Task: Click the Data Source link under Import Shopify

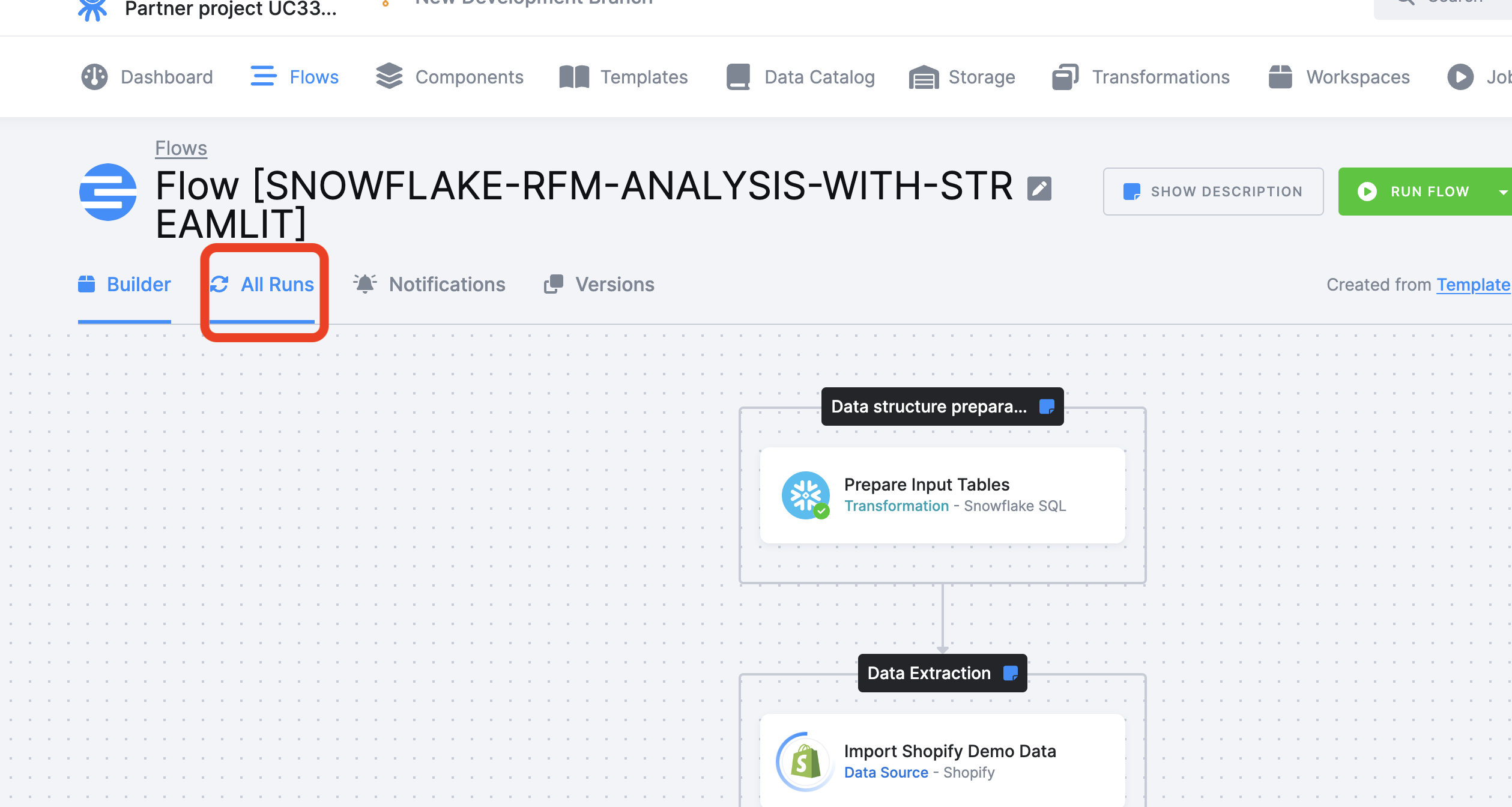Action: pyautogui.click(x=886, y=772)
